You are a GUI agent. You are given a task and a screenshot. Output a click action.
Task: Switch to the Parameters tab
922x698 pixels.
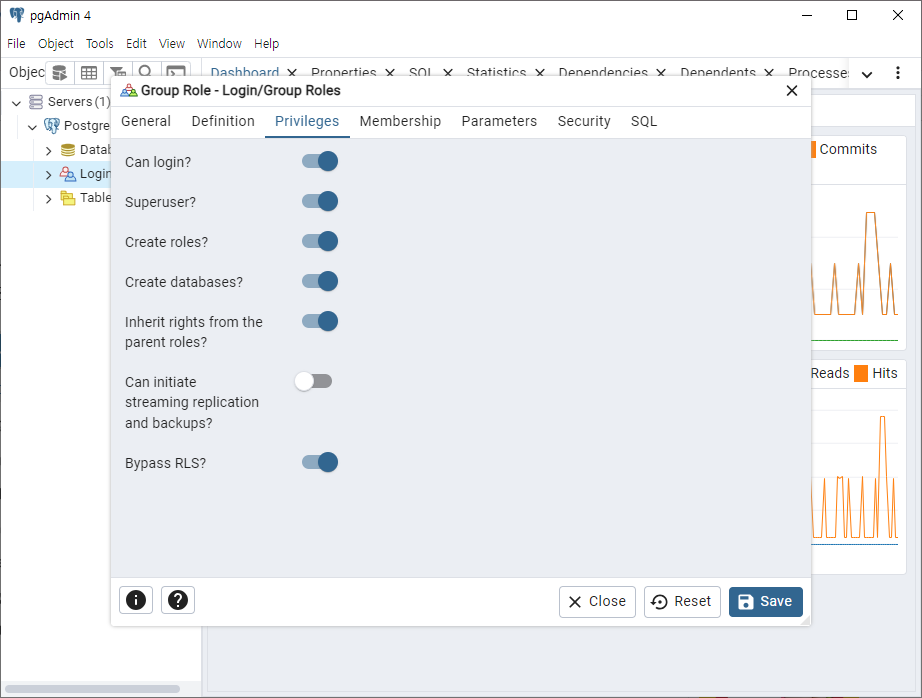499,121
